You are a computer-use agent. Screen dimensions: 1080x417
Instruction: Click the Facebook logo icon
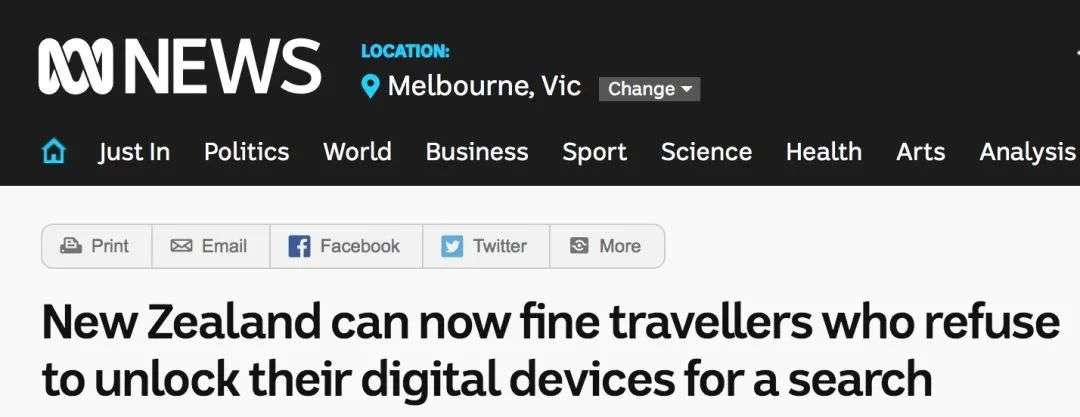(299, 246)
